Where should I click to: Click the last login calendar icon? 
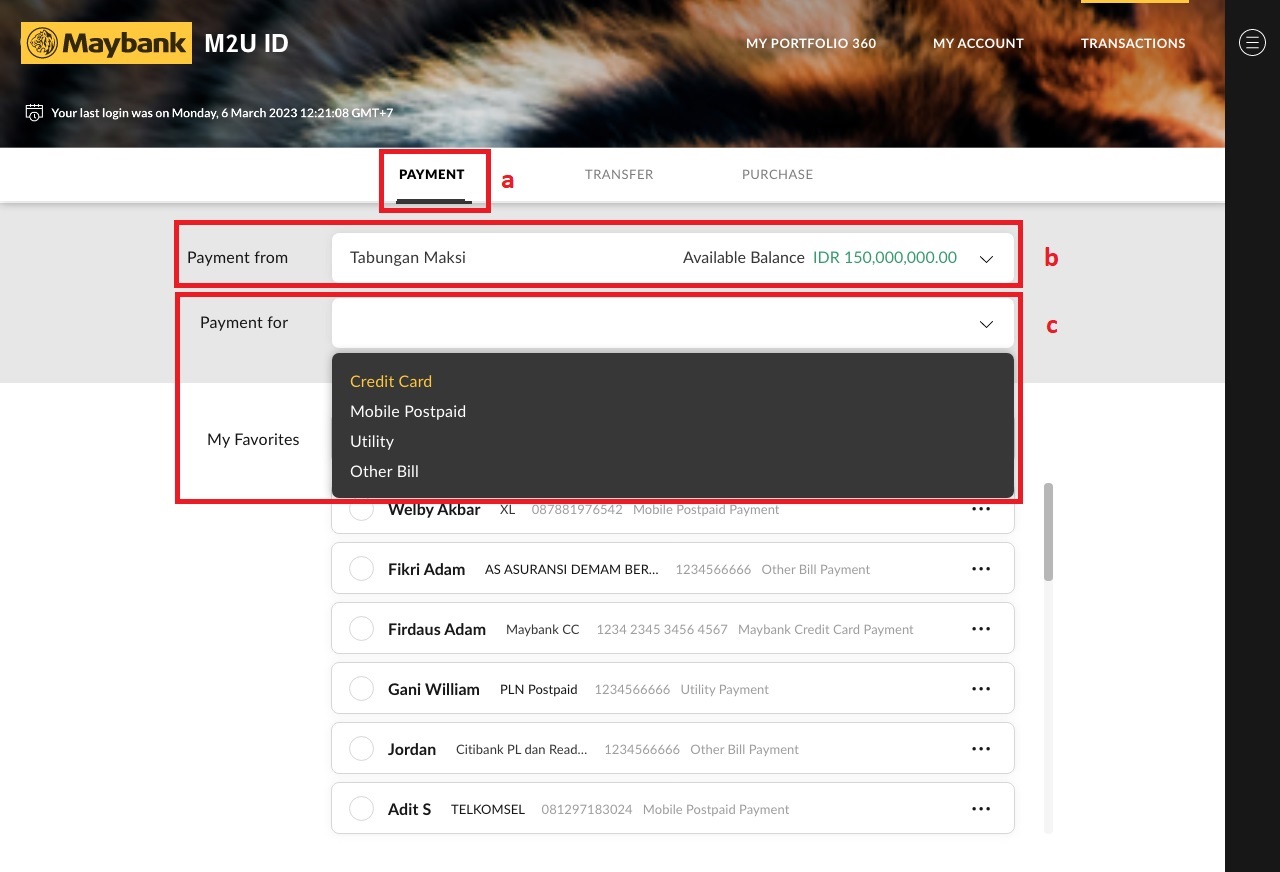[34, 112]
